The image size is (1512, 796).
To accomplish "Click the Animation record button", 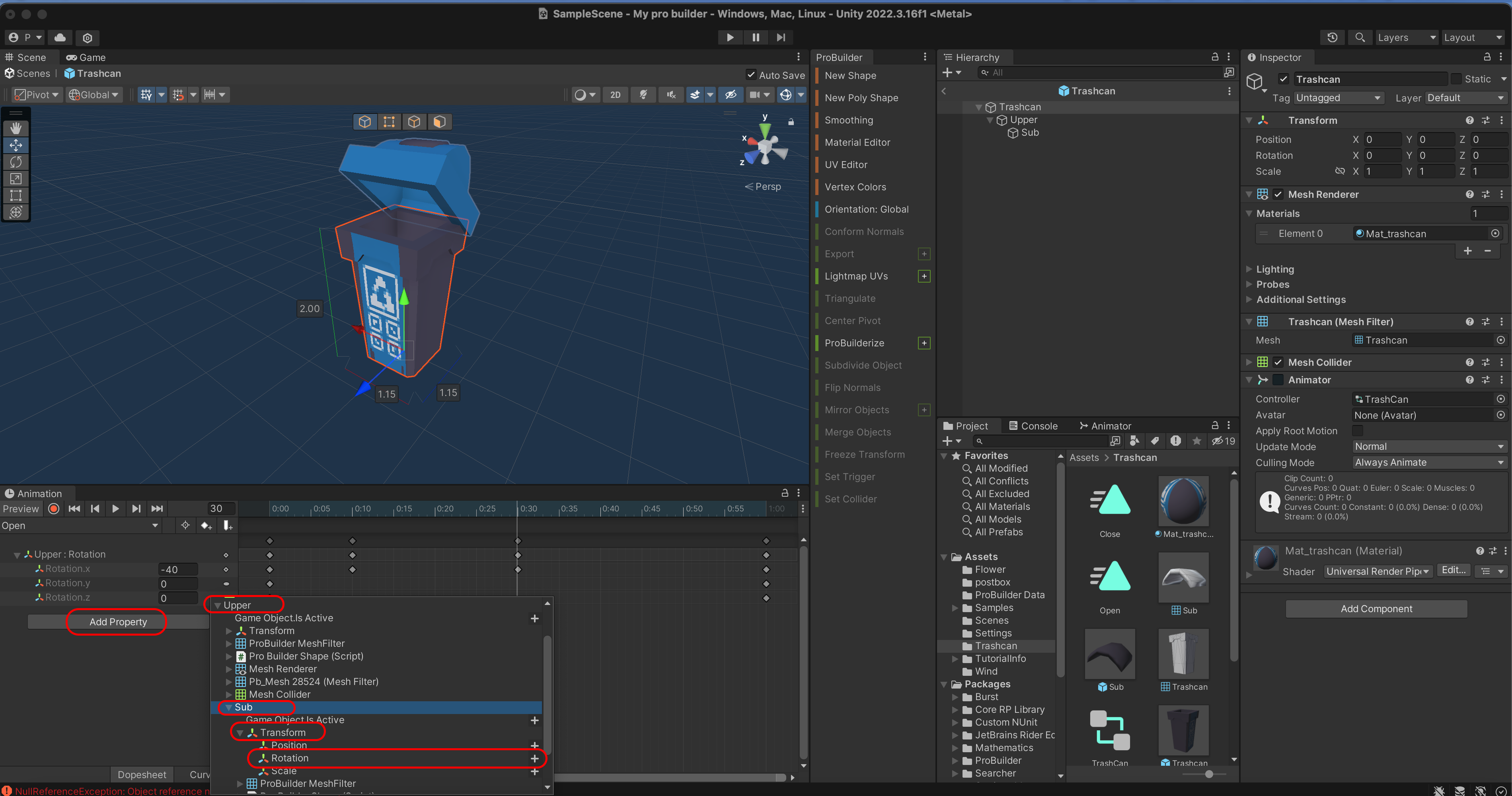I will pos(53,508).
